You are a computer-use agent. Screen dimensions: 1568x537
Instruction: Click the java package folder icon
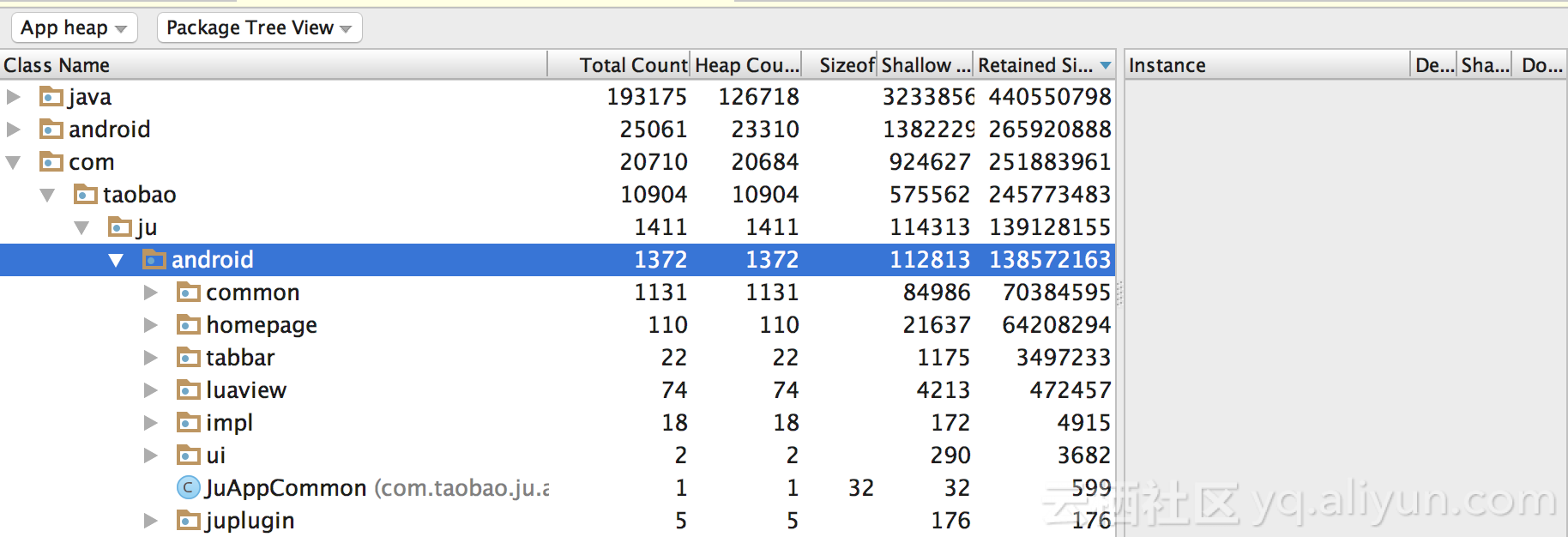coord(51,97)
